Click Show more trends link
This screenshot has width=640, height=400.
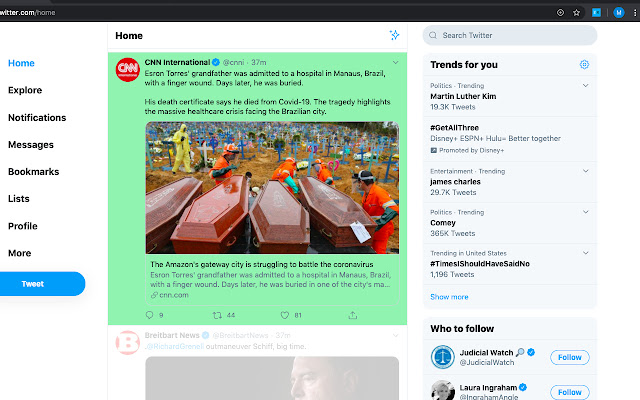[449, 297]
